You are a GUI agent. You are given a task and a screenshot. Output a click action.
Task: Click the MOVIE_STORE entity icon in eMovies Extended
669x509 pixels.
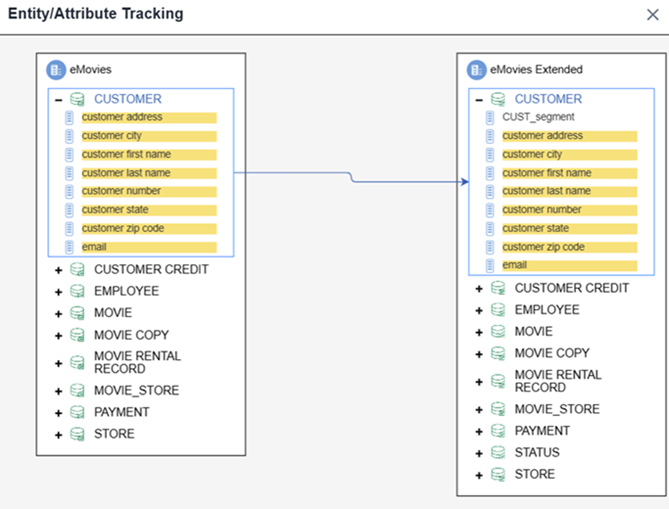pyautogui.click(x=498, y=409)
